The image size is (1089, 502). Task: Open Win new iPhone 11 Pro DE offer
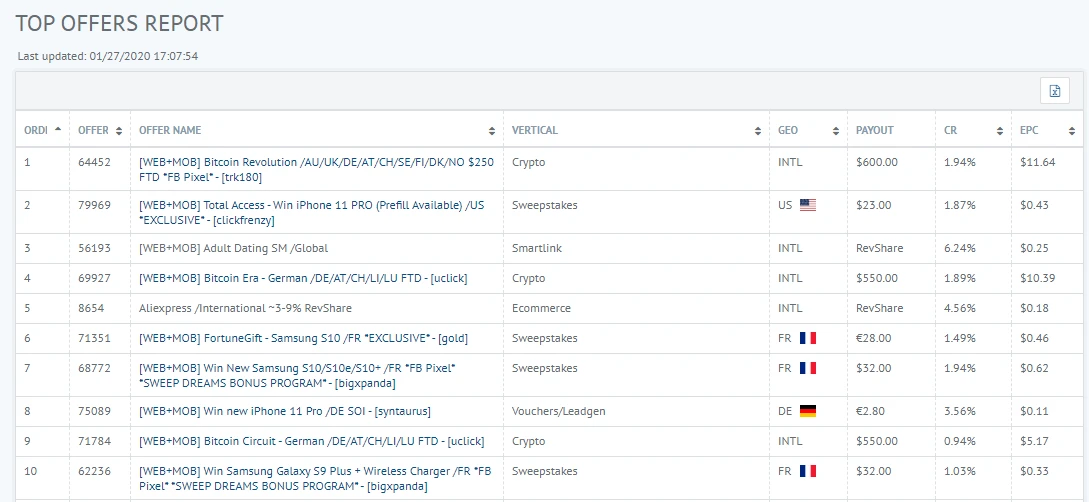pyautogui.click(x=285, y=411)
